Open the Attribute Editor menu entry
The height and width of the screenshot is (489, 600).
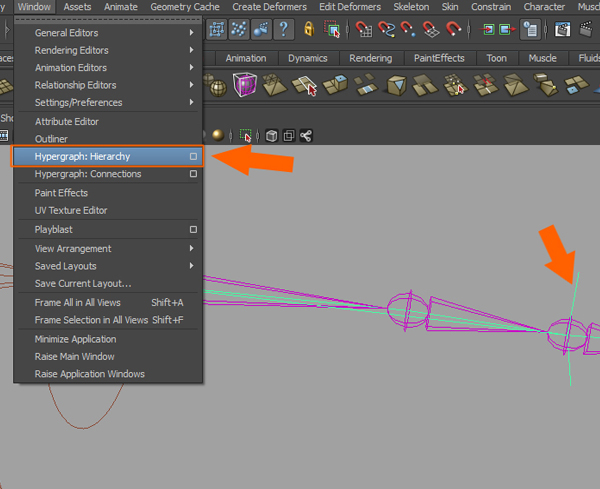point(108,122)
